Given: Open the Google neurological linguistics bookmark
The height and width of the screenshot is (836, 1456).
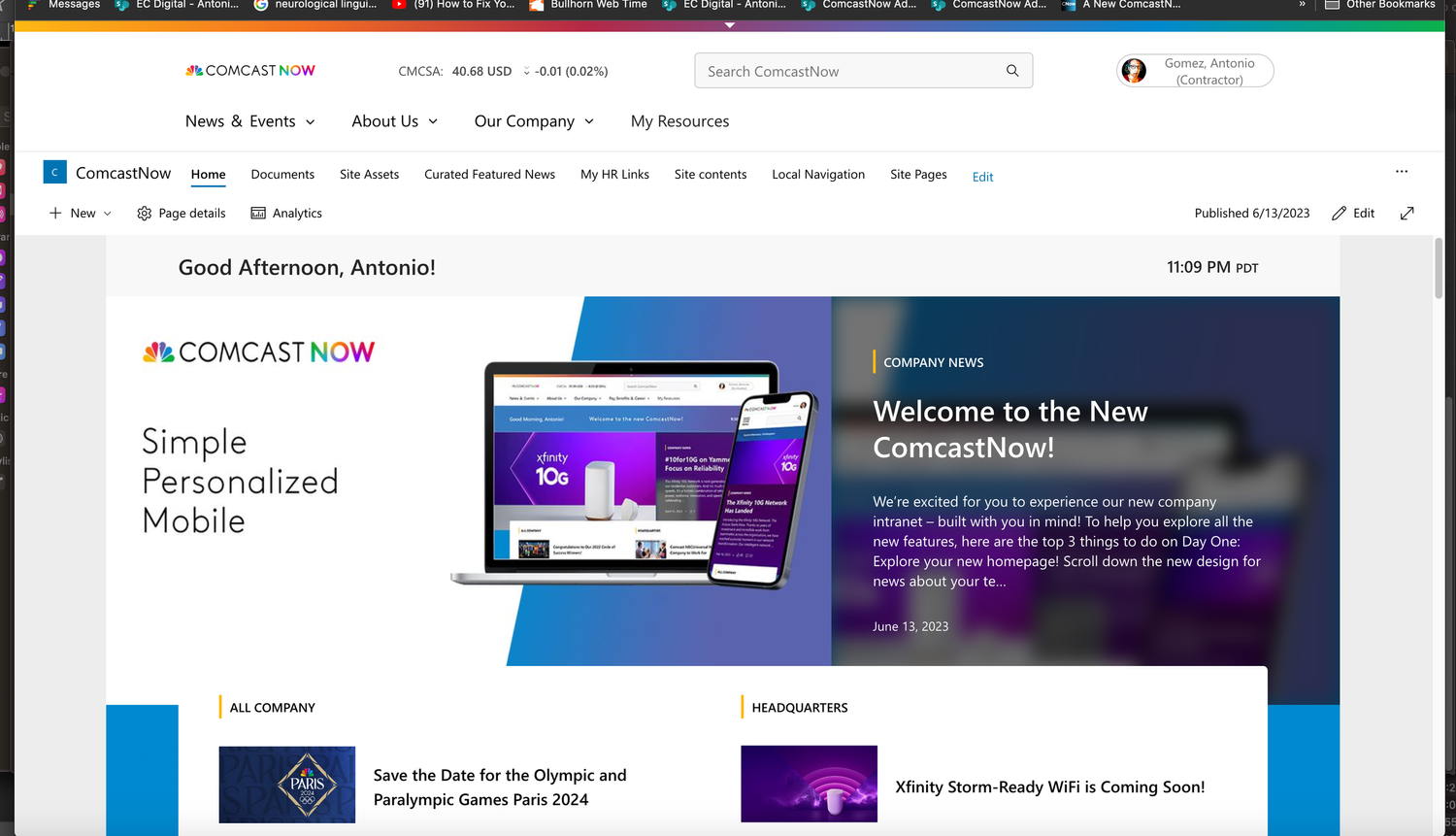Looking at the screenshot, I should [x=315, y=5].
